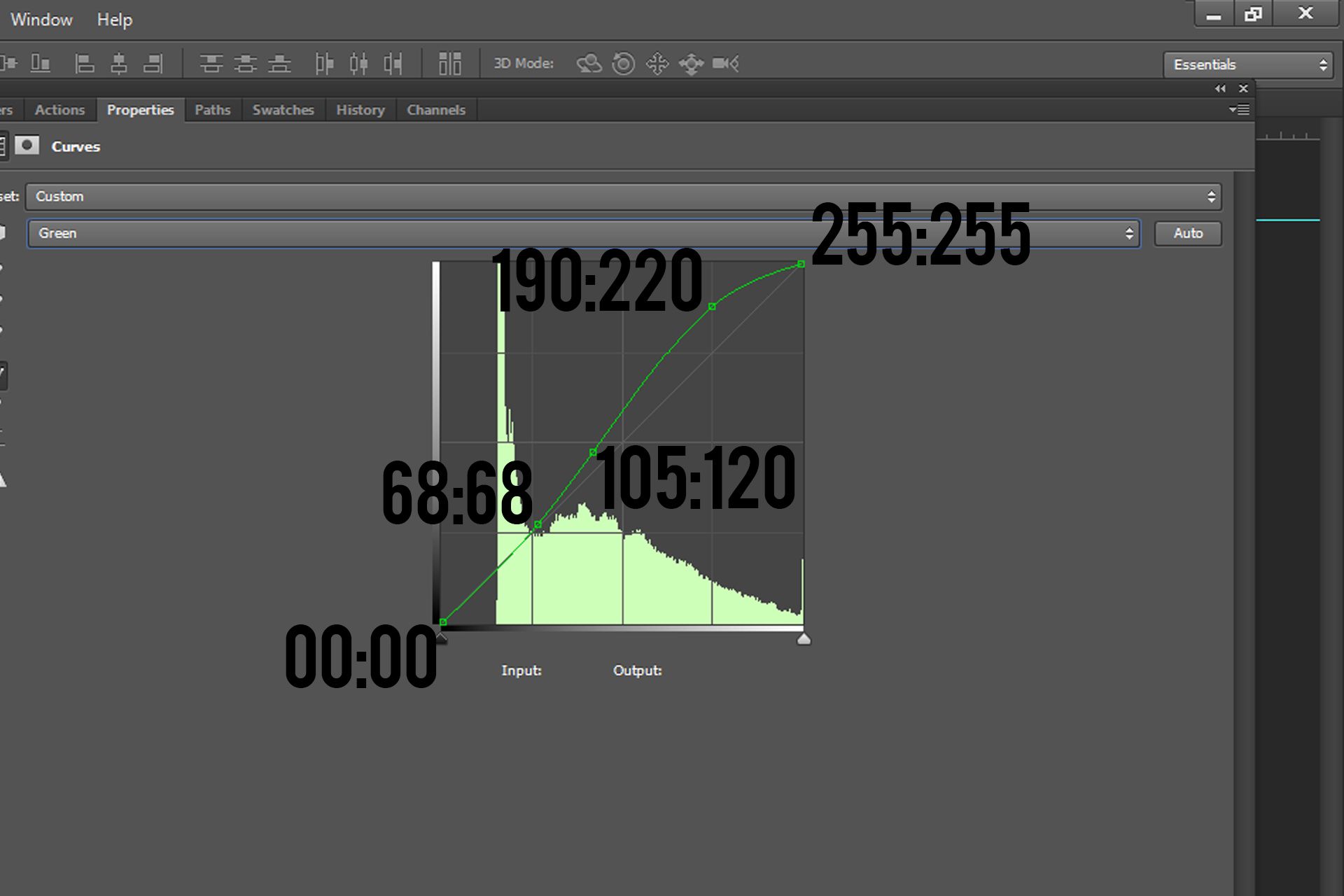Switch to the Channels tab
This screenshot has width=1344, height=896.
(435, 110)
